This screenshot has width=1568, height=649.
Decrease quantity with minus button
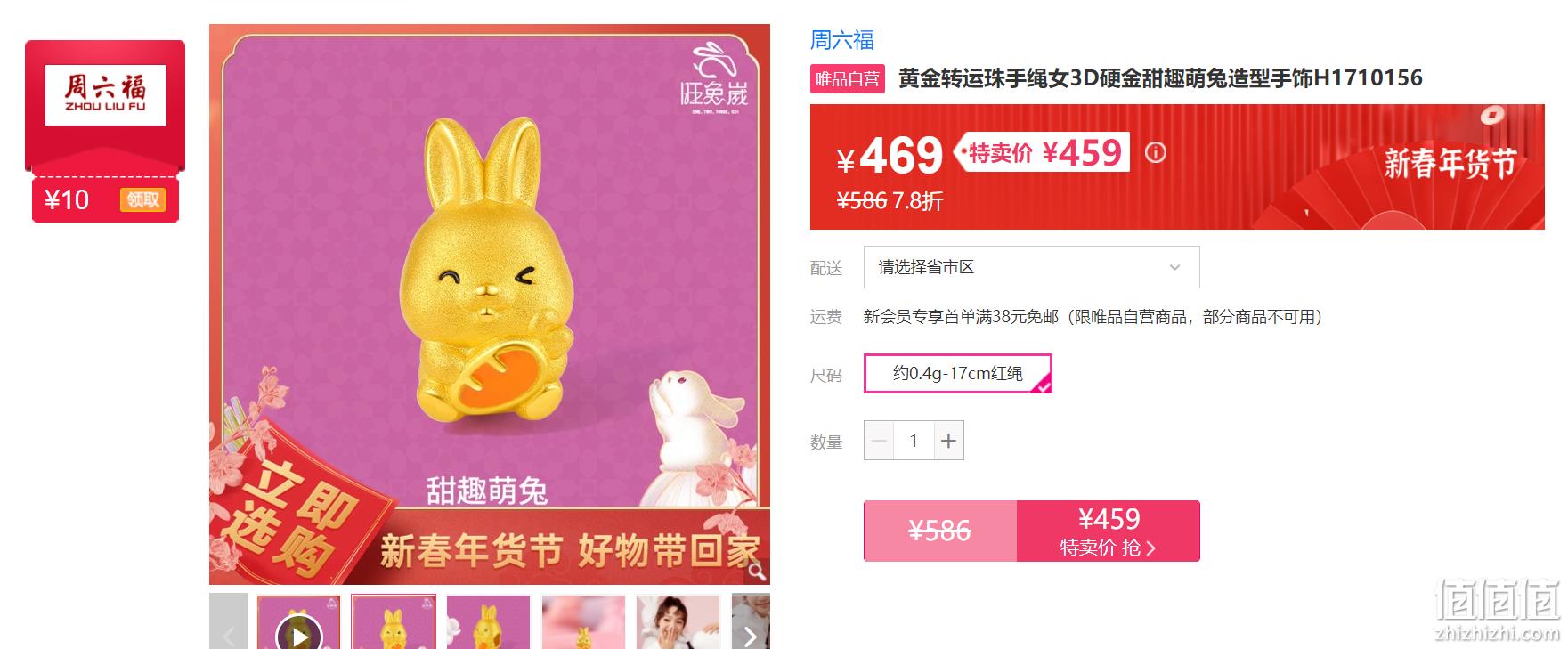(879, 441)
